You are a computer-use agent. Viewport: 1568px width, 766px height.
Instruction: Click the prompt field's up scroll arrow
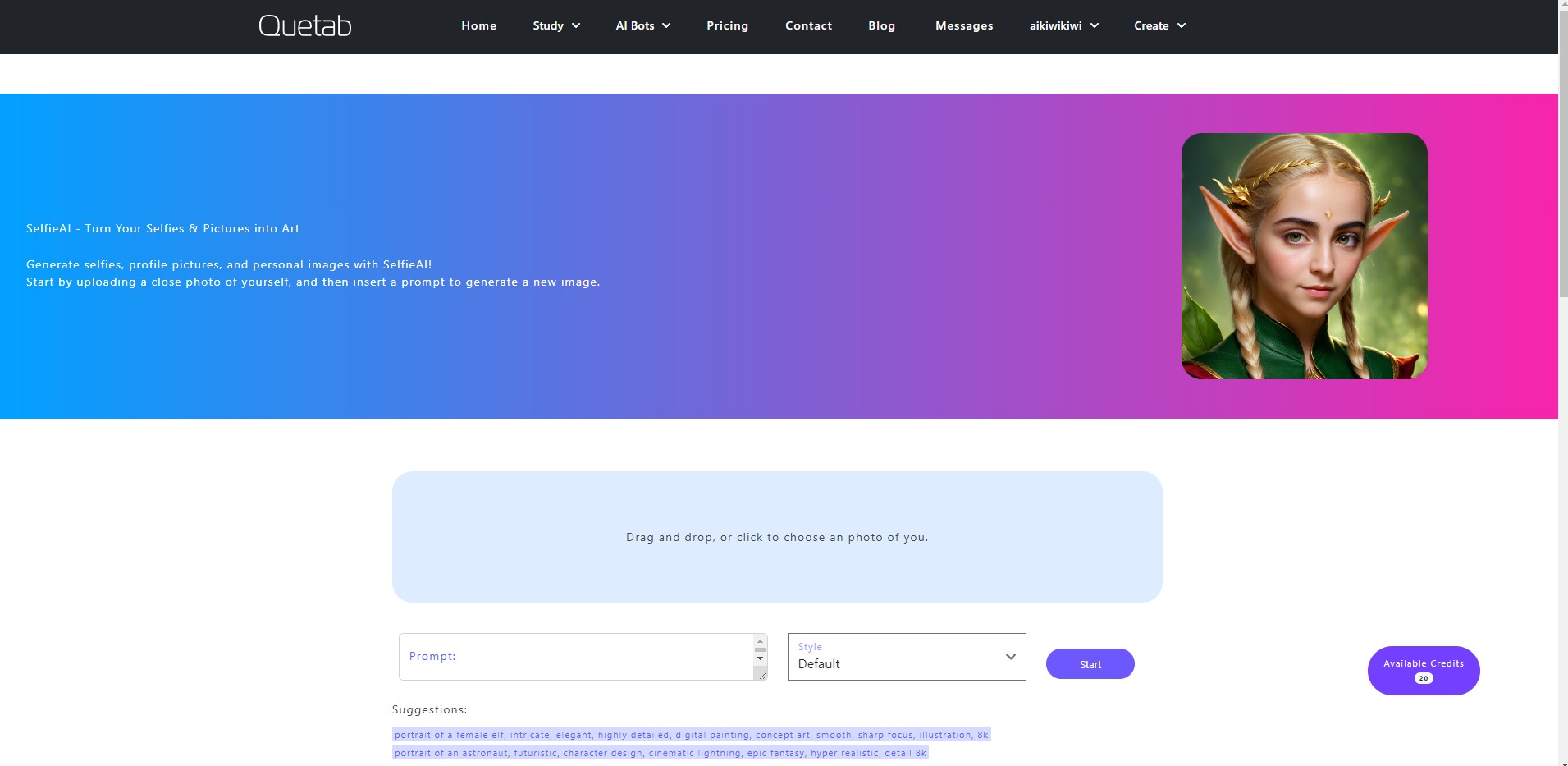(x=760, y=642)
